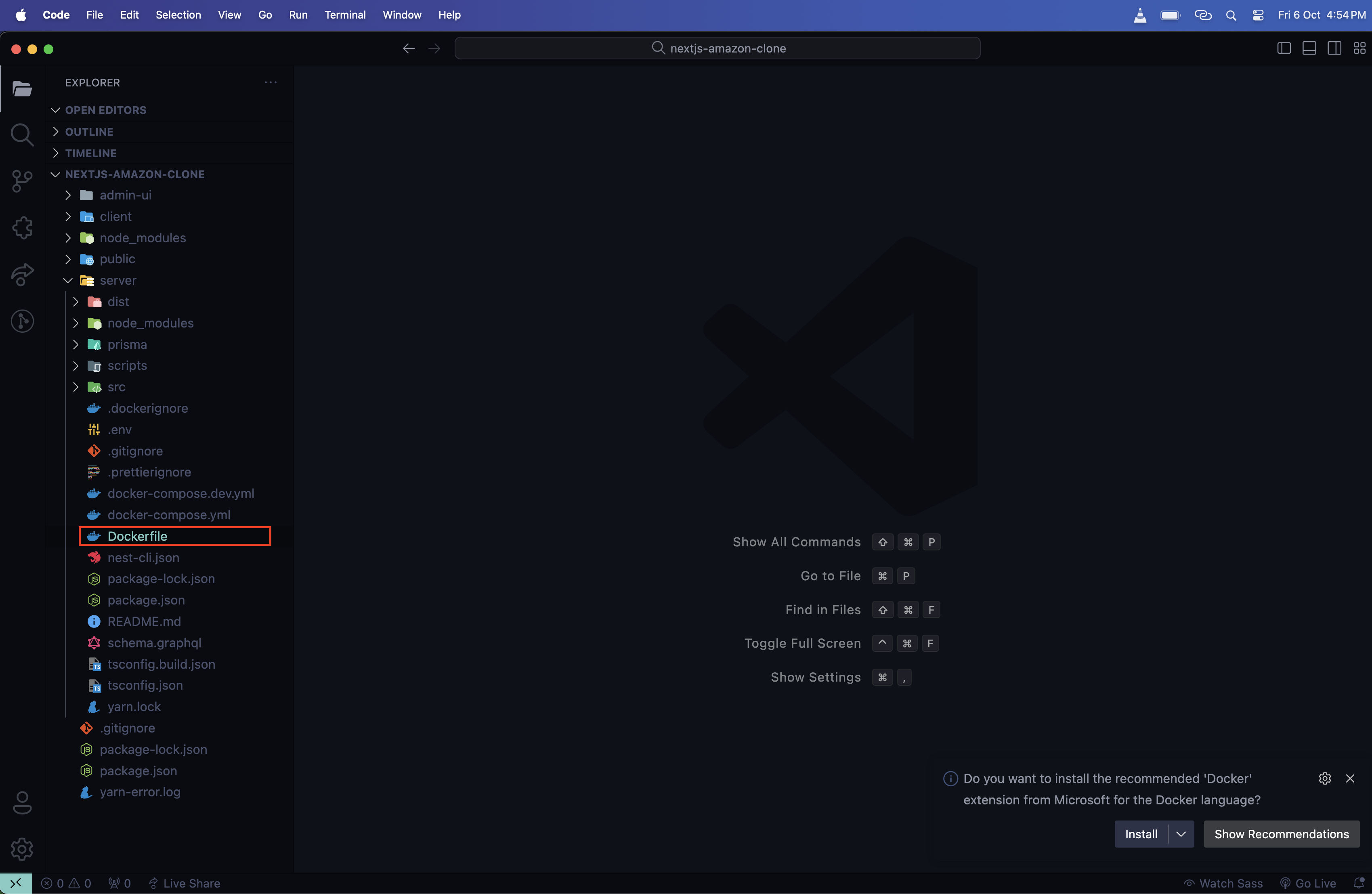Screen dimensions: 1372x894
Task: Toggle the primary sidebar visibility
Action: 1284,48
